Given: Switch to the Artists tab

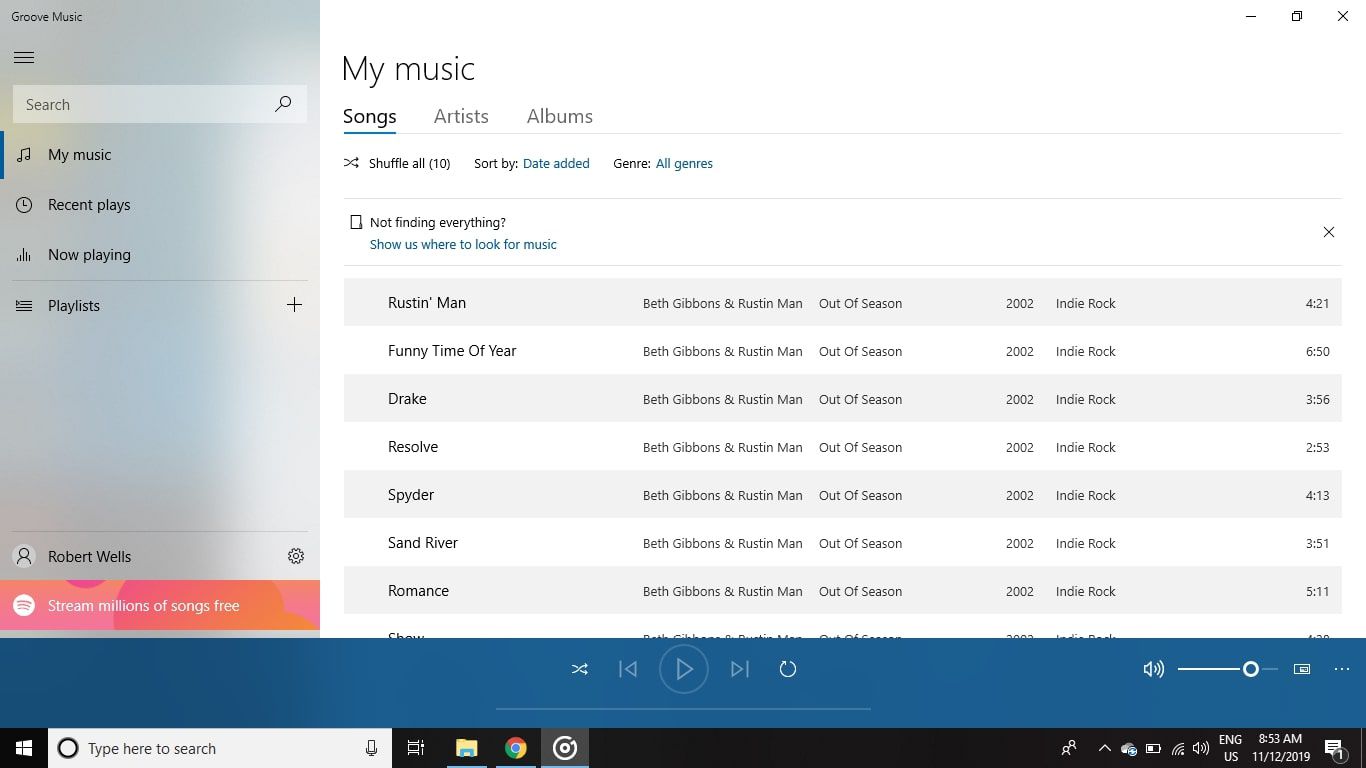Looking at the screenshot, I should (461, 116).
